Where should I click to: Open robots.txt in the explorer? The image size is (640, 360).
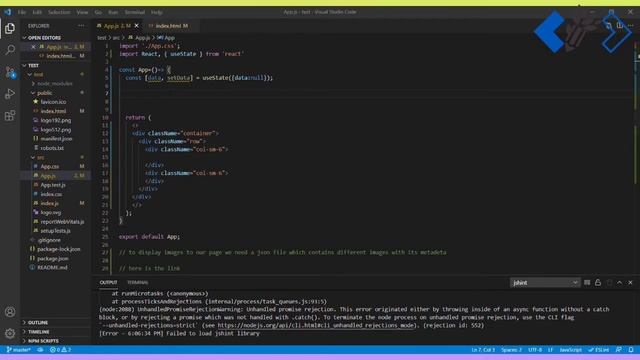(x=52, y=148)
